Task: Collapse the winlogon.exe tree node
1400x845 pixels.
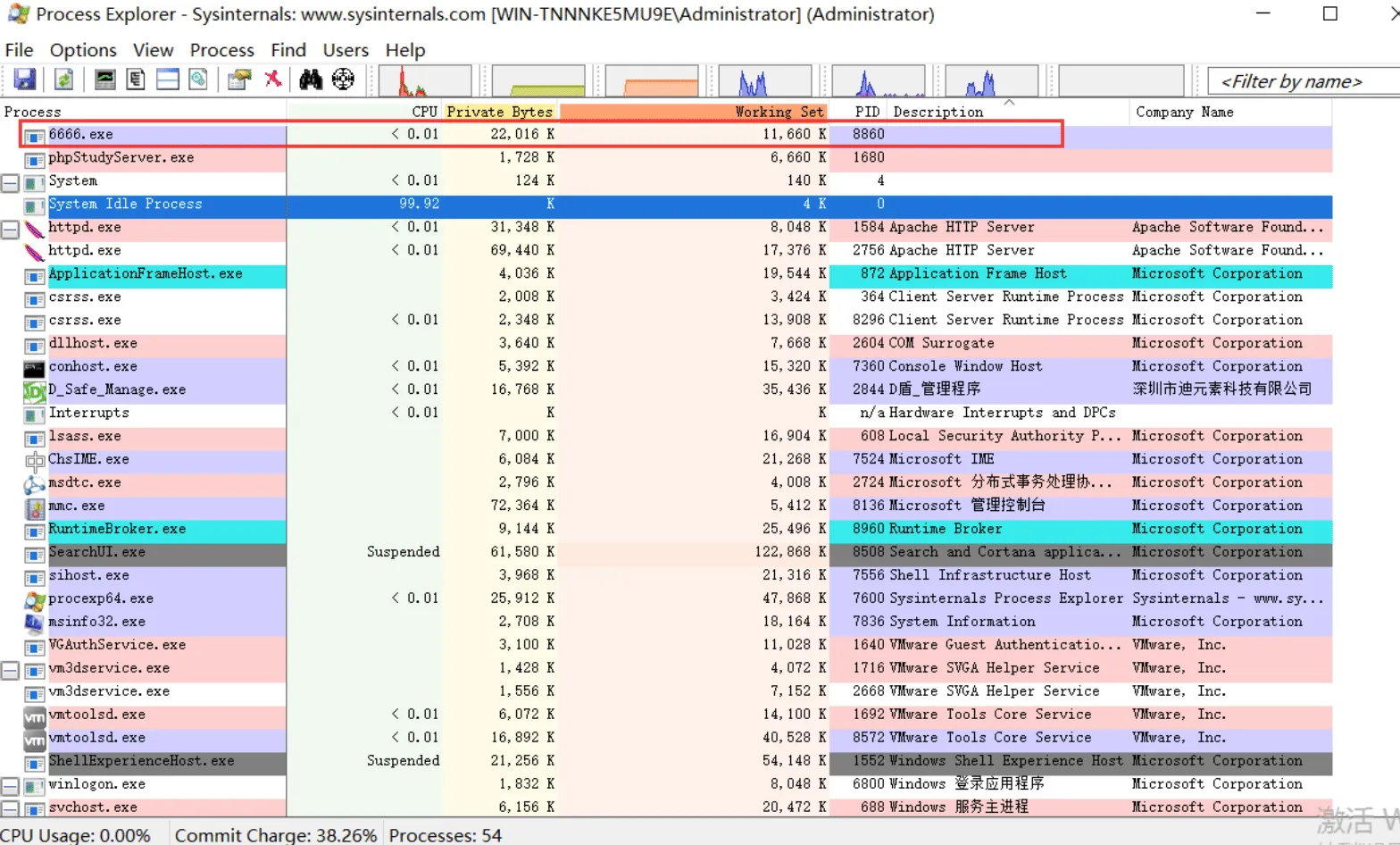Action: click(10, 786)
